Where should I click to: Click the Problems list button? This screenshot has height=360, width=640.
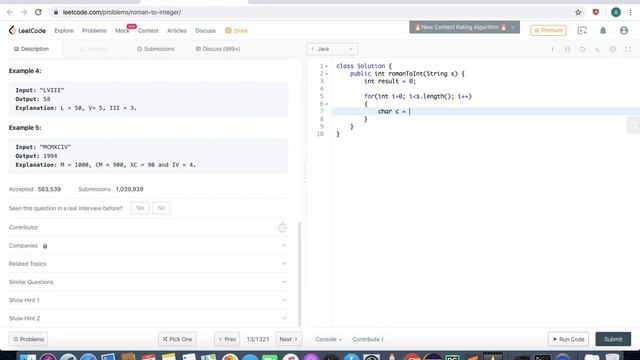tap(28, 339)
